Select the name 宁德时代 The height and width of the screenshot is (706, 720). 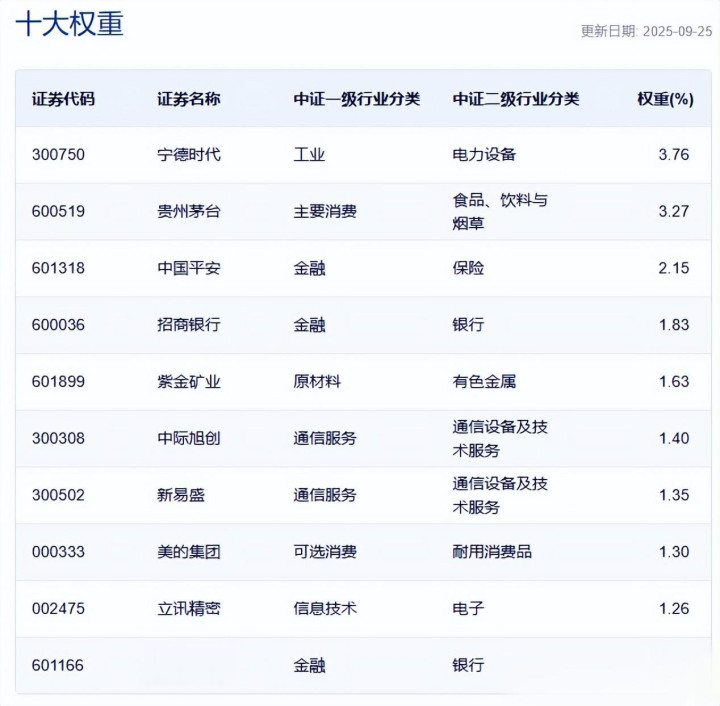click(189, 155)
